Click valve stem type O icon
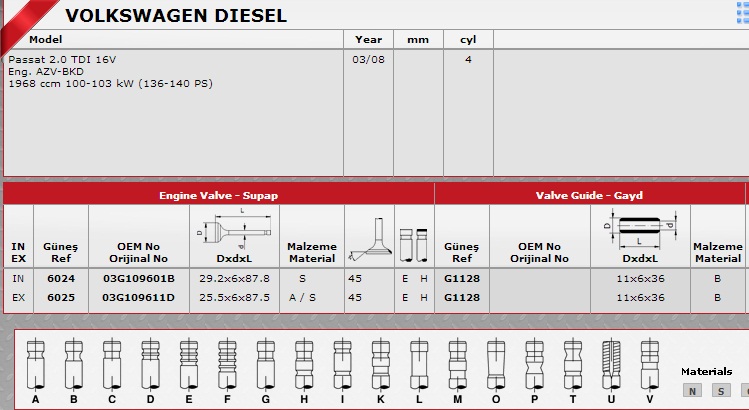 click(x=496, y=363)
